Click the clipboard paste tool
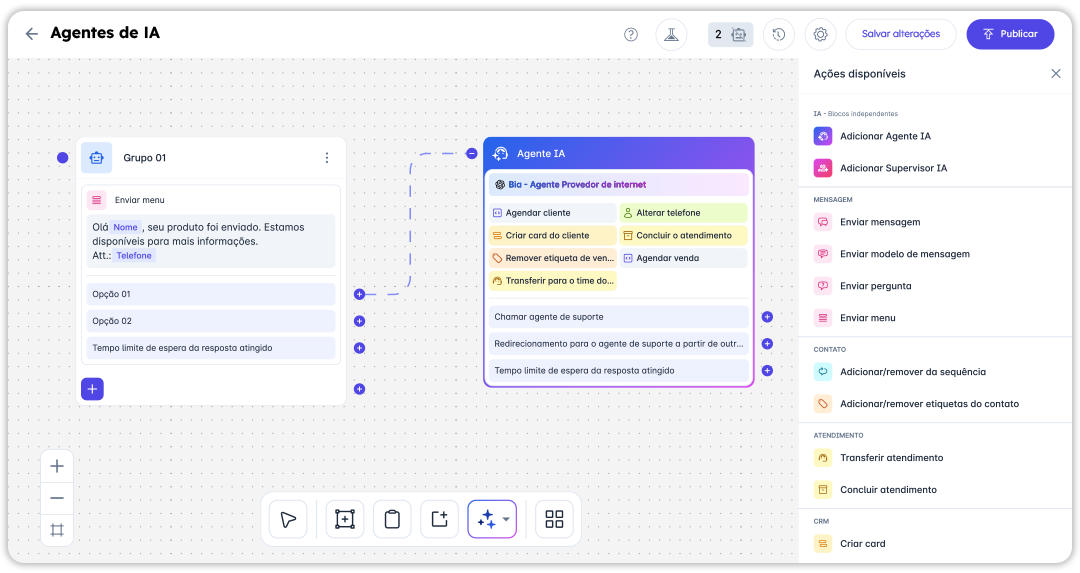 392,519
